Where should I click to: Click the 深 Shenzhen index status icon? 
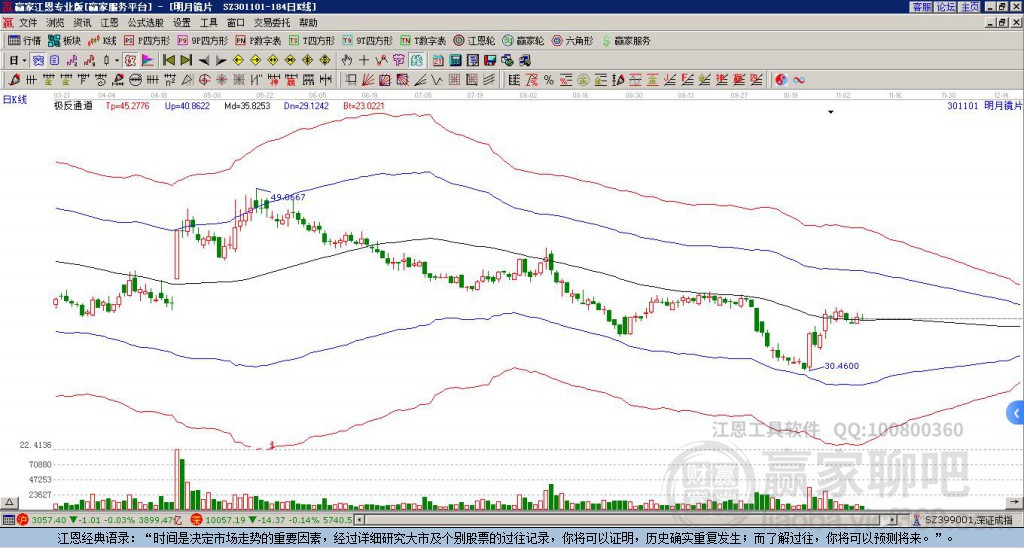195,520
